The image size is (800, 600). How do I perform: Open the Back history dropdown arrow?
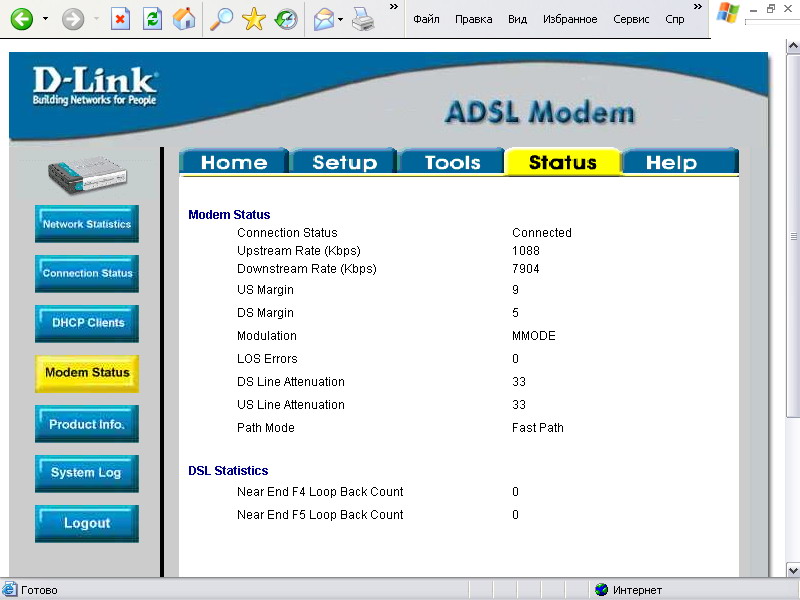coord(45,19)
